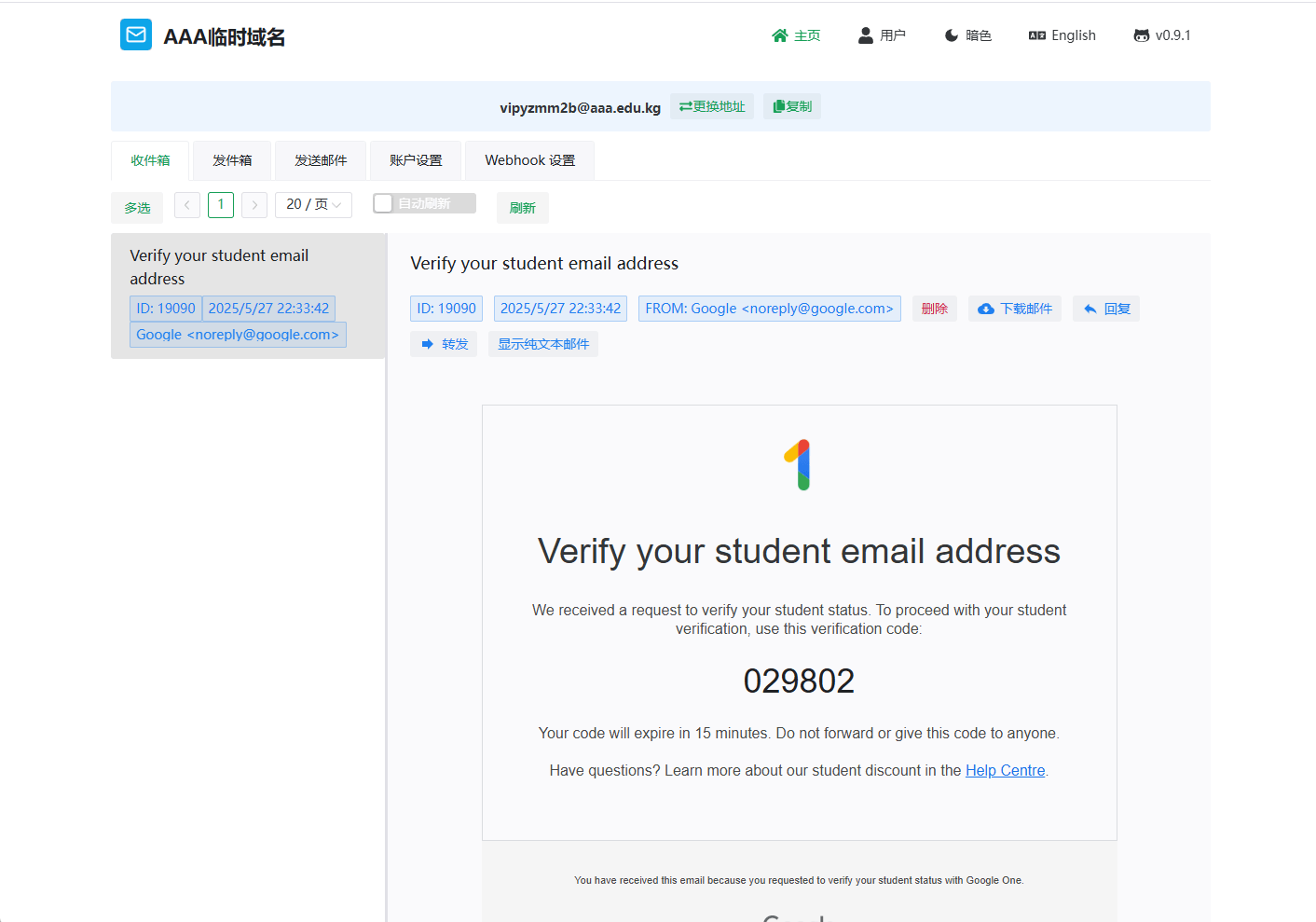Enable multi-select mode for mails
The image size is (1316, 922).
click(137, 208)
